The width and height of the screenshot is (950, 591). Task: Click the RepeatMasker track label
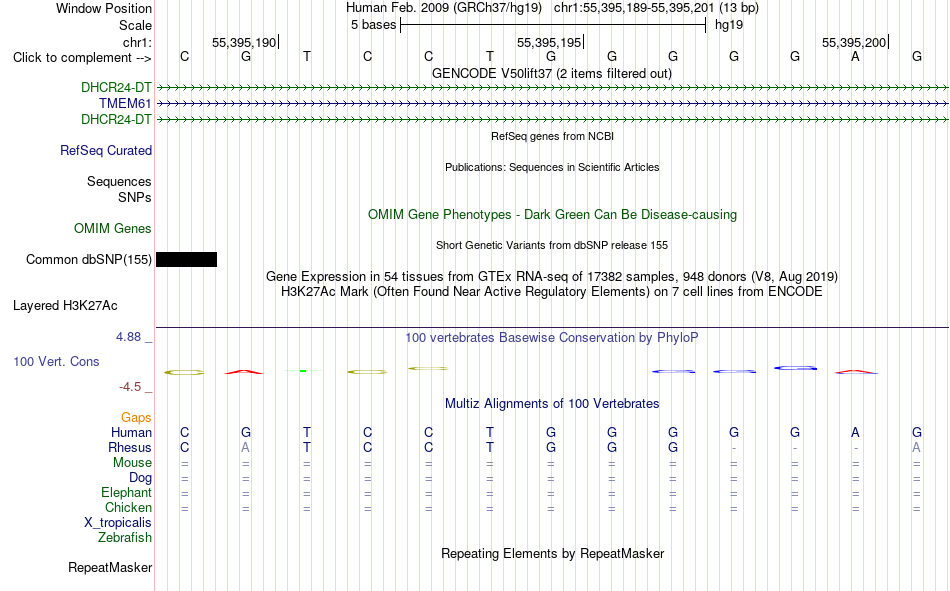point(110,567)
